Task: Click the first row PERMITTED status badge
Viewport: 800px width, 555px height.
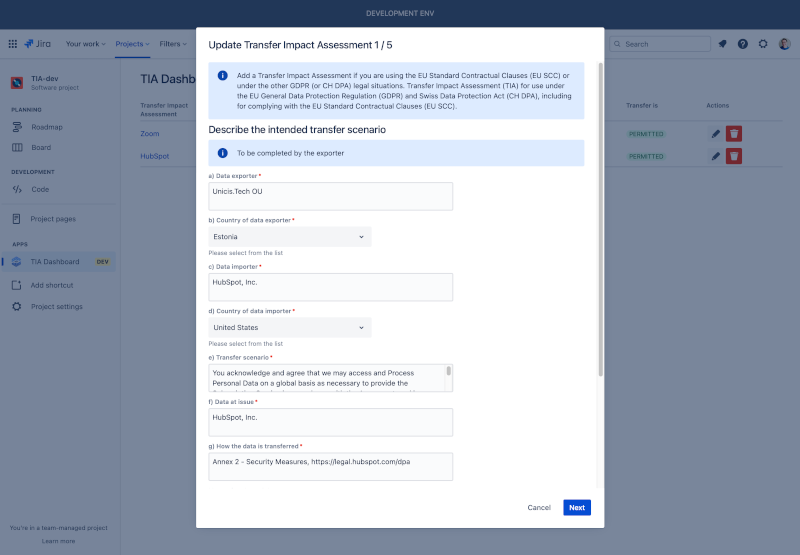Action: click(x=646, y=134)
